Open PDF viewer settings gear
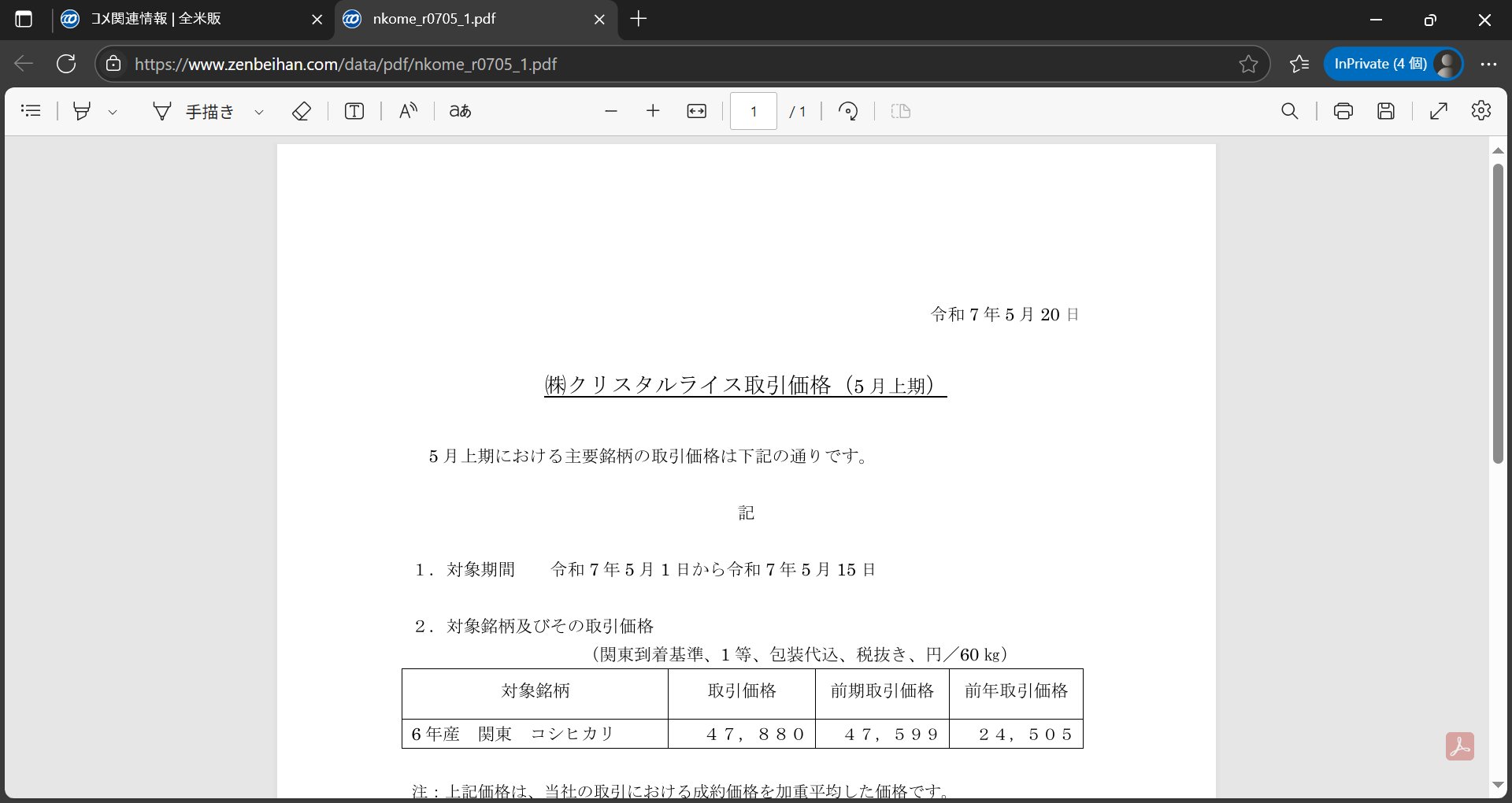The width and height of the screenshot is (1512, 803). [1481, 111]
